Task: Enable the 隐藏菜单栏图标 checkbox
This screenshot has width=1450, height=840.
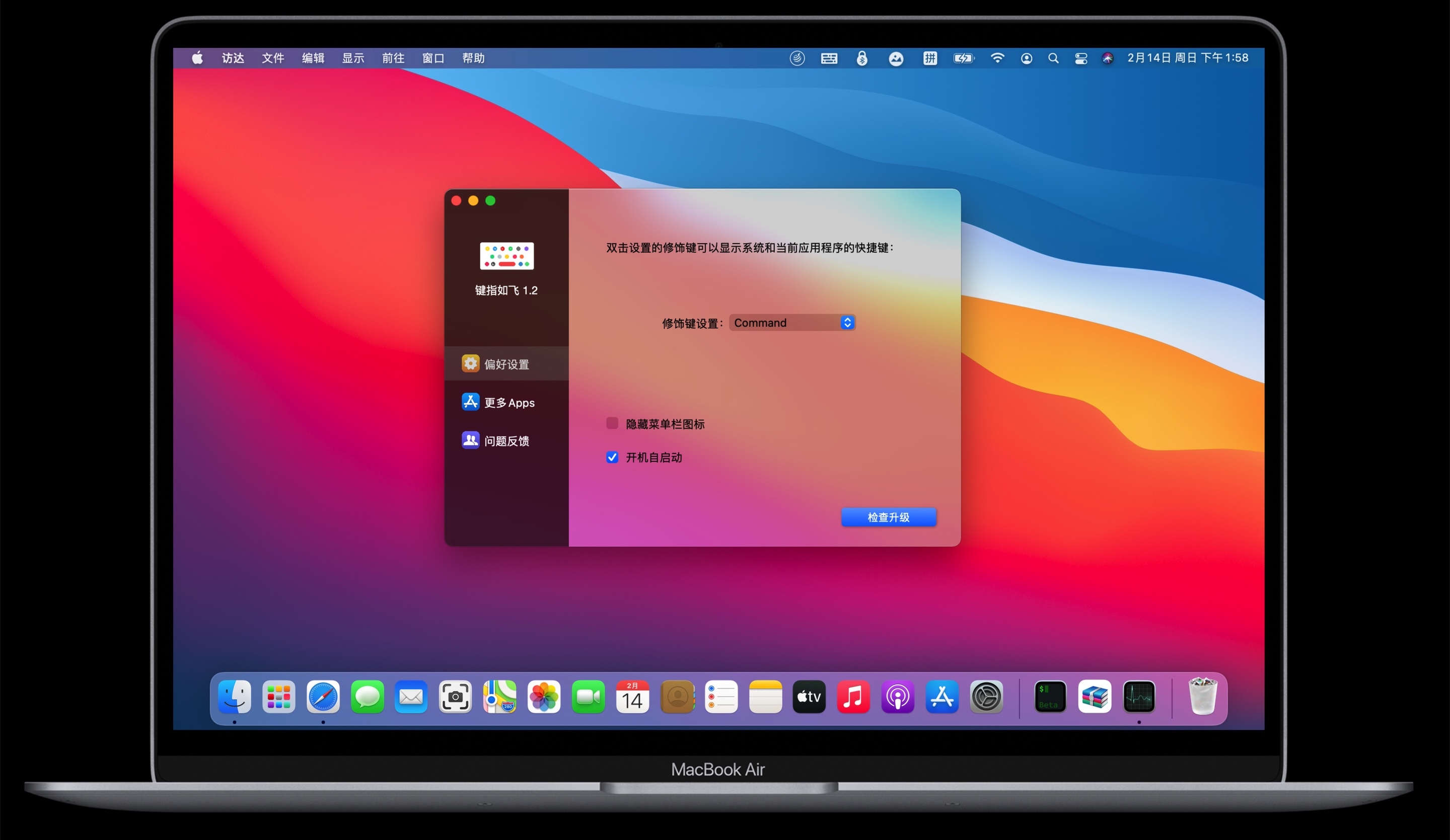Action: click(612, 423)
